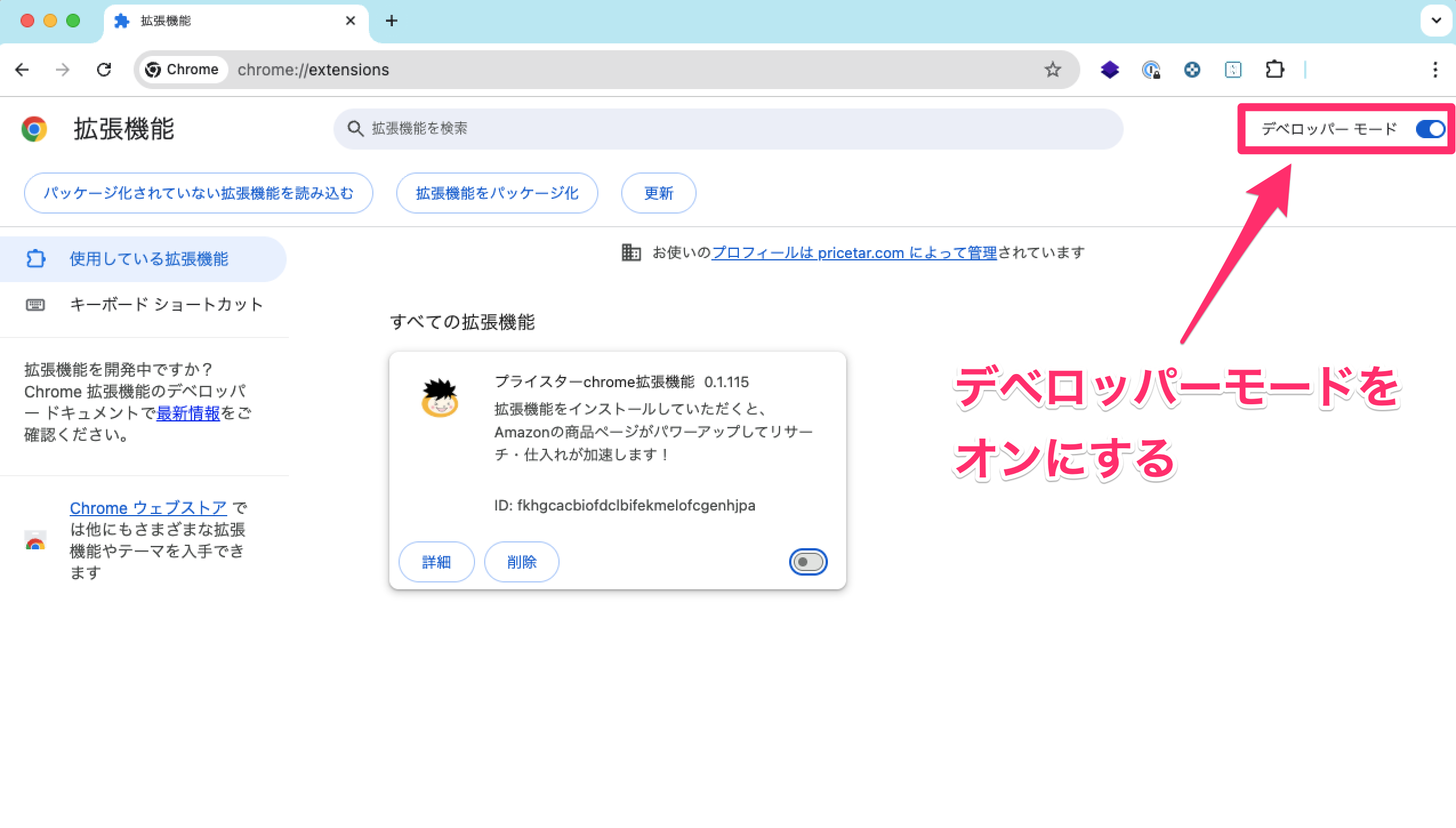Open Chrome three-dot menu
This screenshot has width=1456, height=828.
click(1435, 70)
